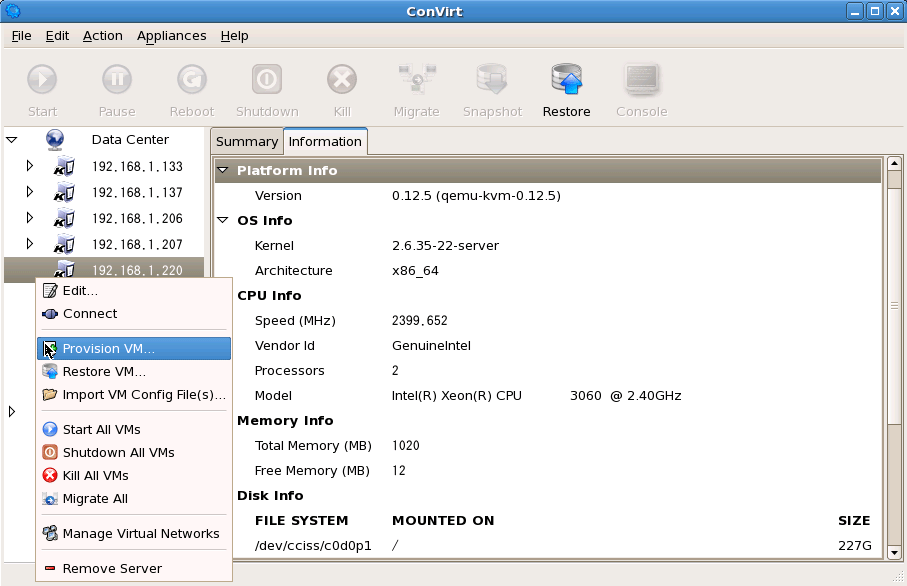The width and height of the screenshot is (907, 586).
Task: Select Import VM Config File(s)... entry
Action: (x=134, y=395)
